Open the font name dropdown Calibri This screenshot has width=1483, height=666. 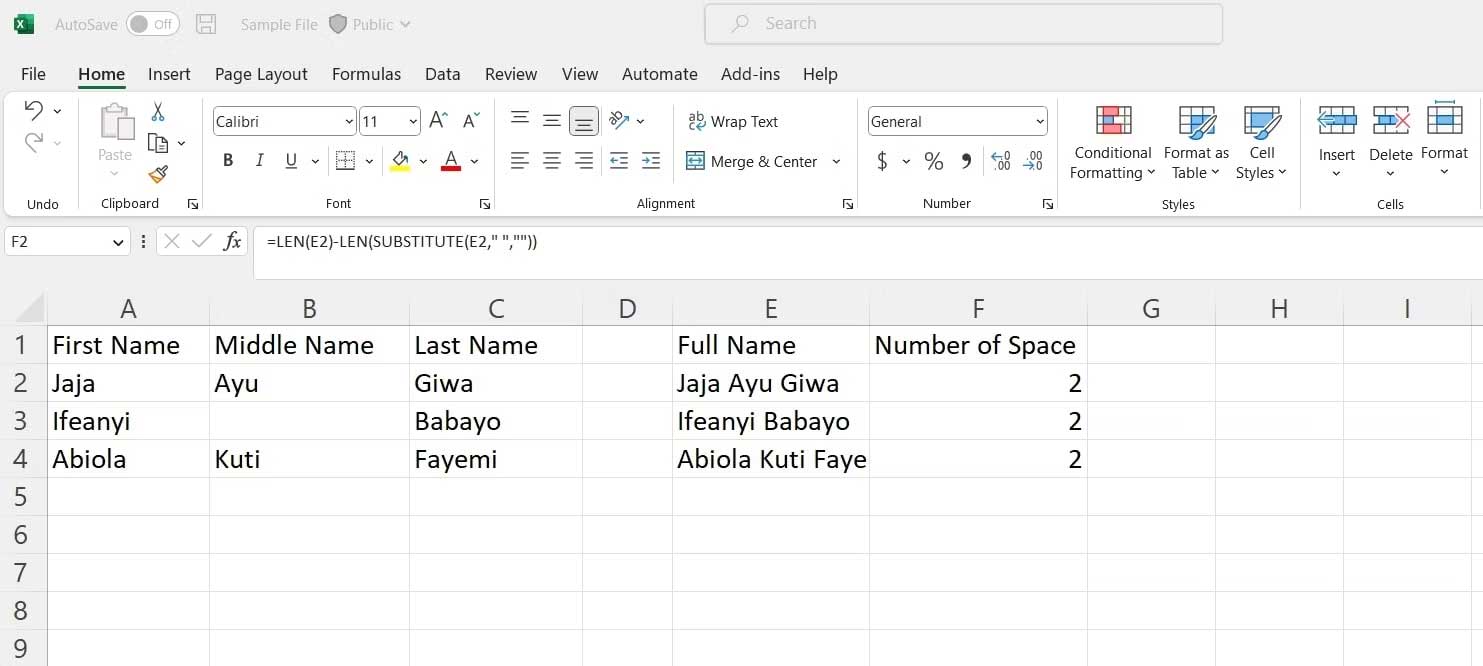349,122
